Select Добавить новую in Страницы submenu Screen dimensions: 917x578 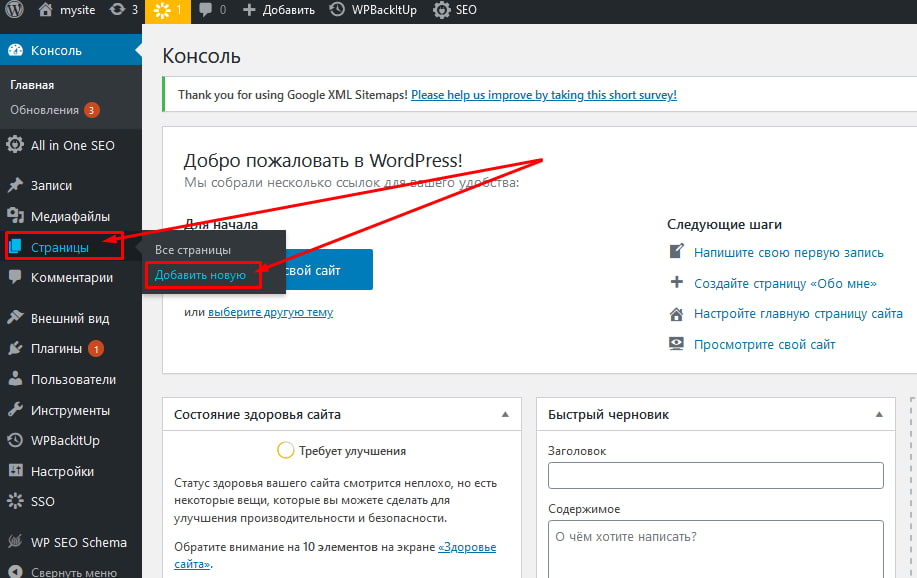click(x=200, y=275)
